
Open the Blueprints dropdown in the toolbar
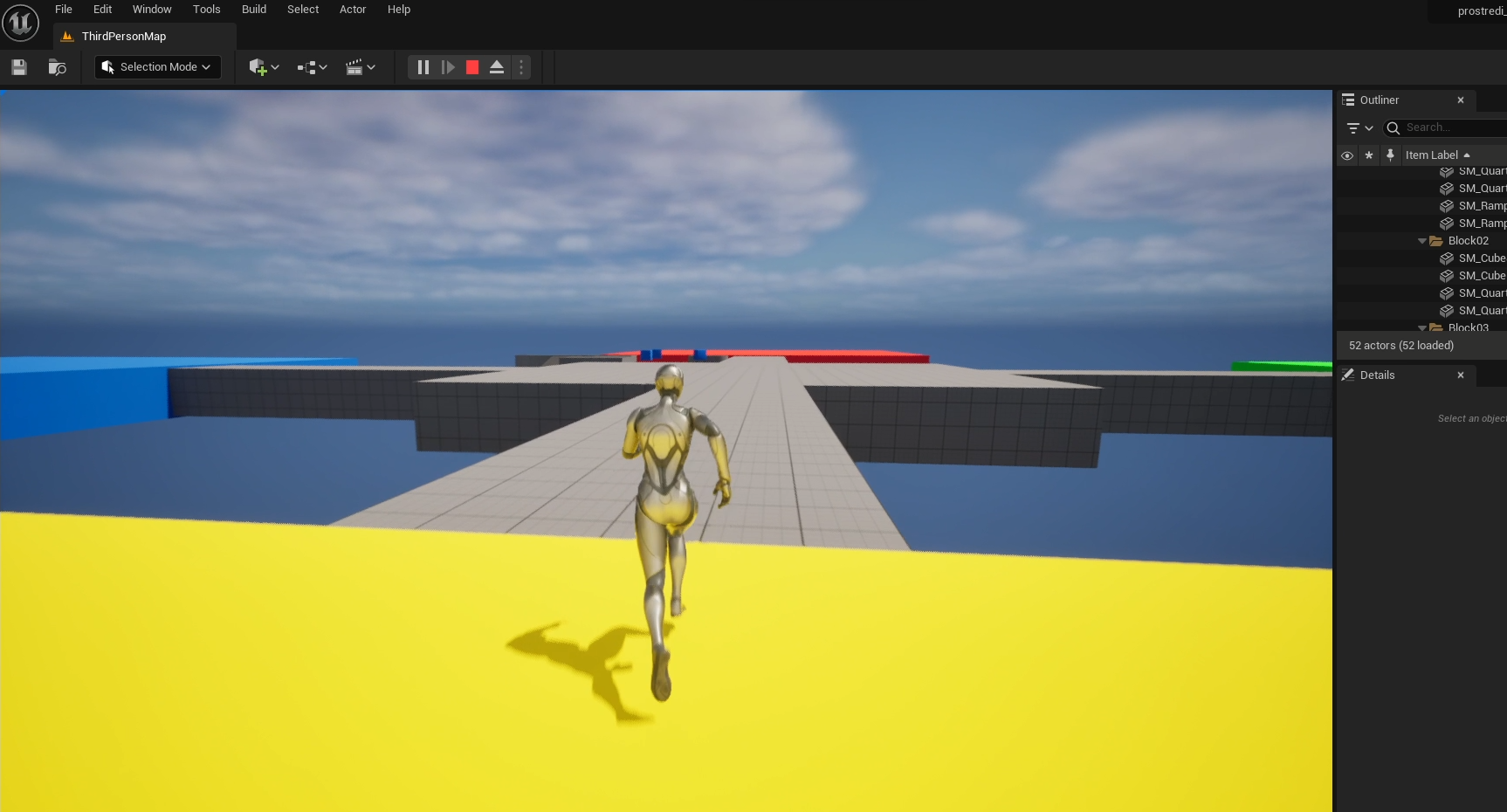(312, 67)
